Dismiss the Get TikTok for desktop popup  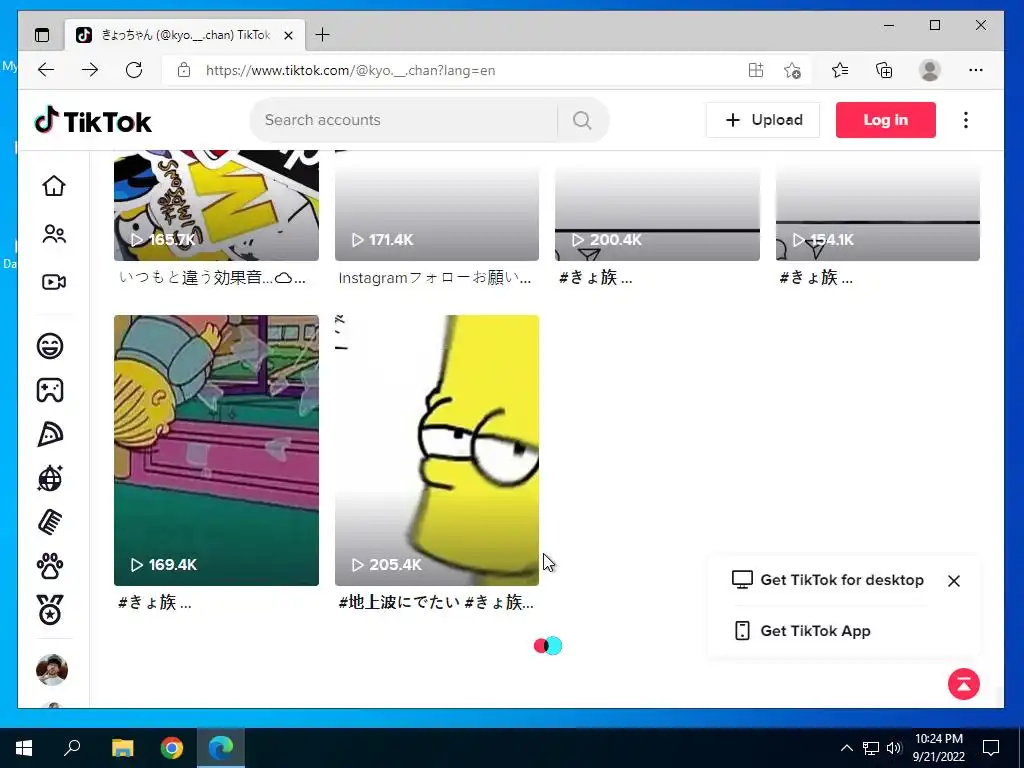953,581
